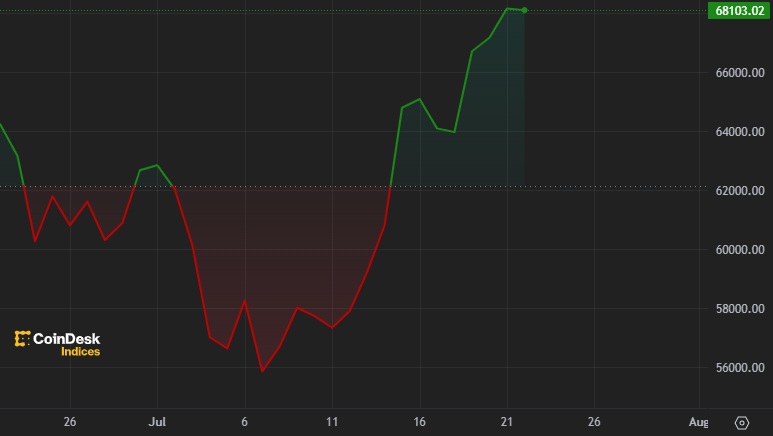The image size is (773, 436).
Task: Select the 6 label on the date axis
Action: [244, 422]
